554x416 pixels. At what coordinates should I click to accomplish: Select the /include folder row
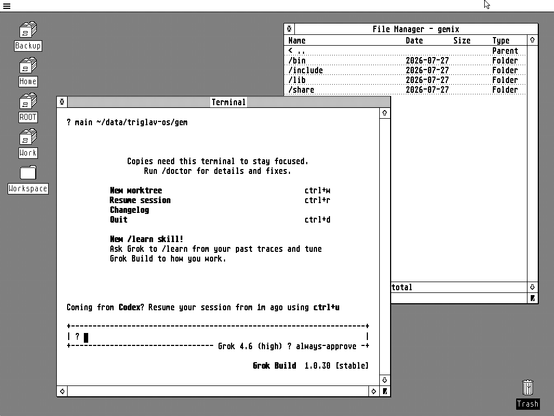[x=405, y=70]
